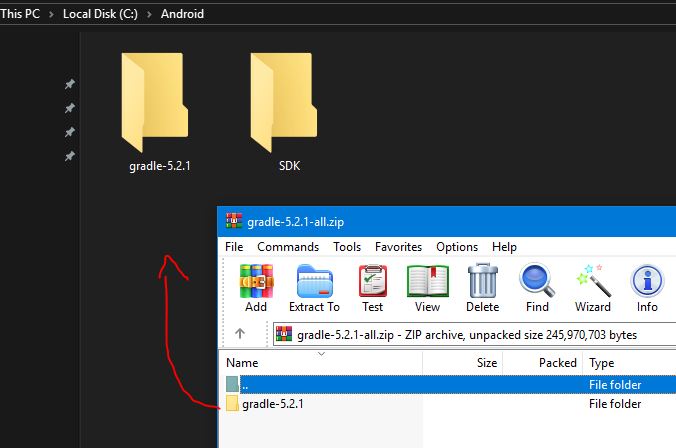Viewport: 676px width, 448px height.
Task: Click second pin icon in Explorer sidebar
Action: pyautogui.click(x=70, y=108)
